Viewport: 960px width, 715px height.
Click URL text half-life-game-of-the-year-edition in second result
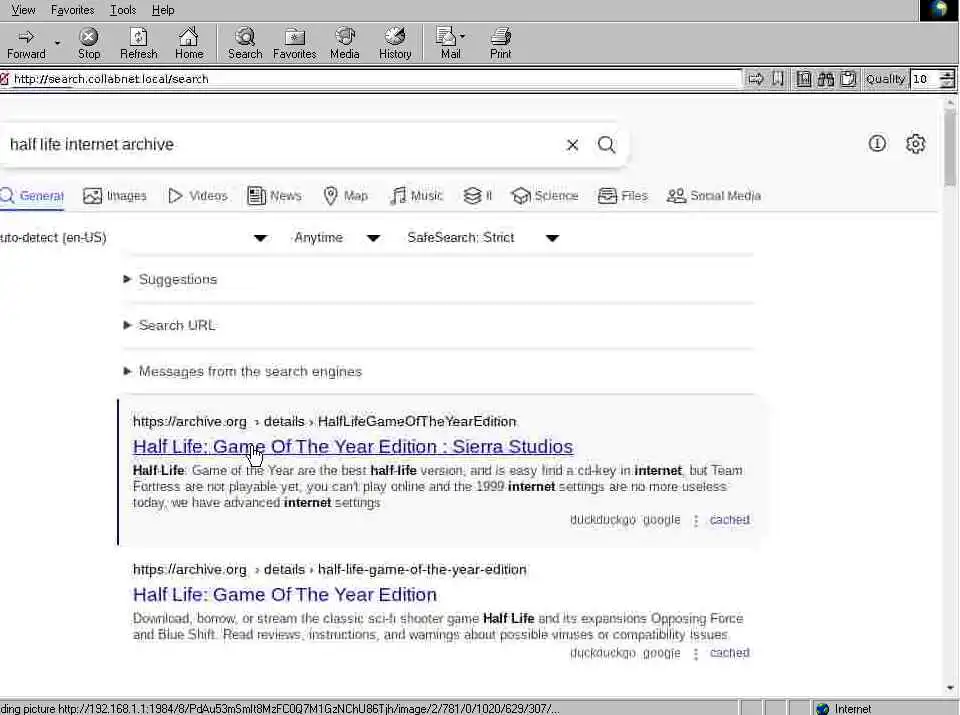(x=422, y=570)
